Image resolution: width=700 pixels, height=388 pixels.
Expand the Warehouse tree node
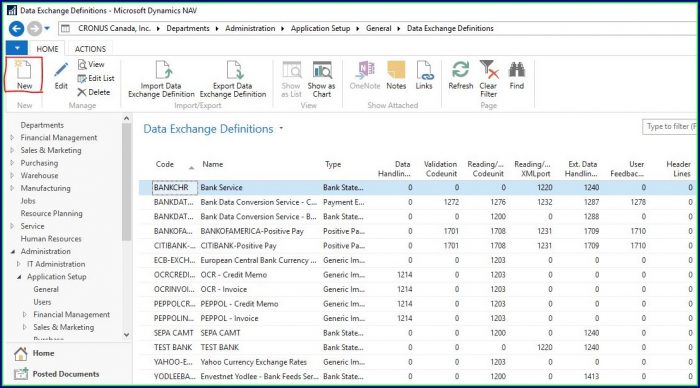tap(12, 175)
